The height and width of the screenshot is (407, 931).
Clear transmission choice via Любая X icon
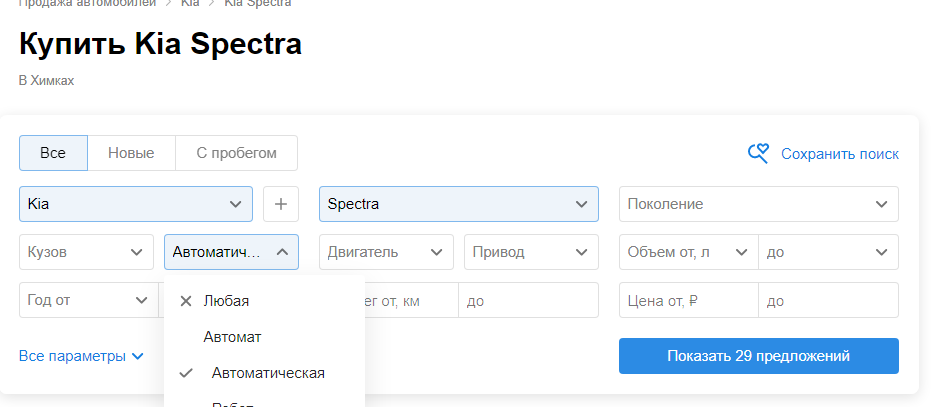click(x=186, y=301)
